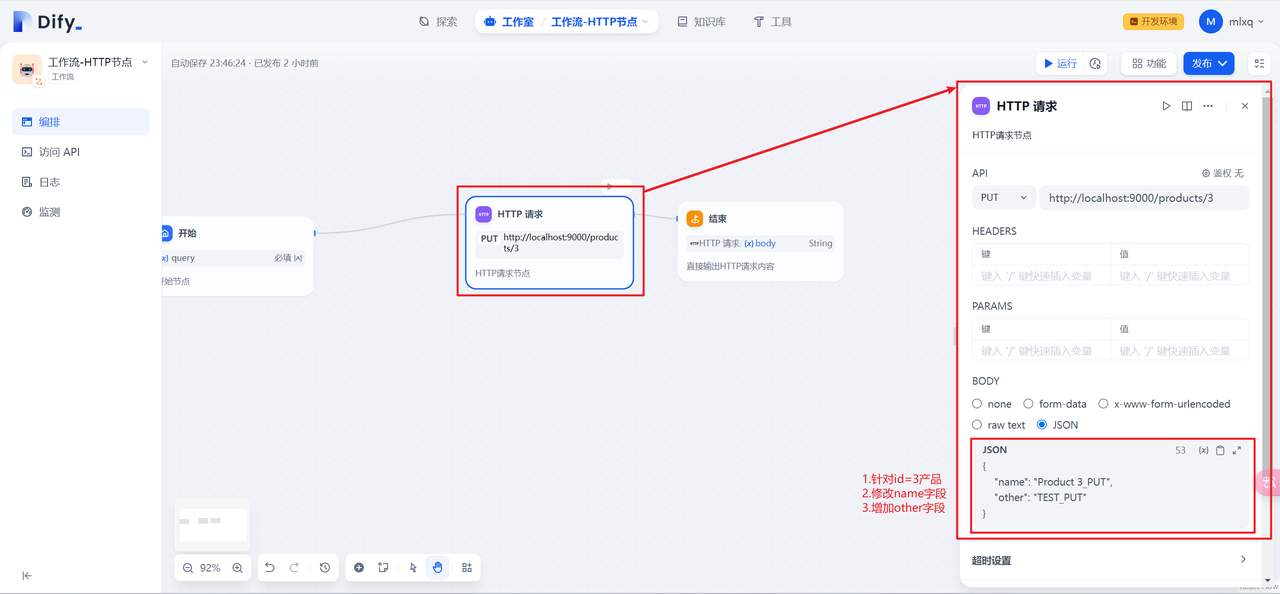The image size is (1280, 594).
Task: Open the PUT method dropdown
Action: (1003, 197)
